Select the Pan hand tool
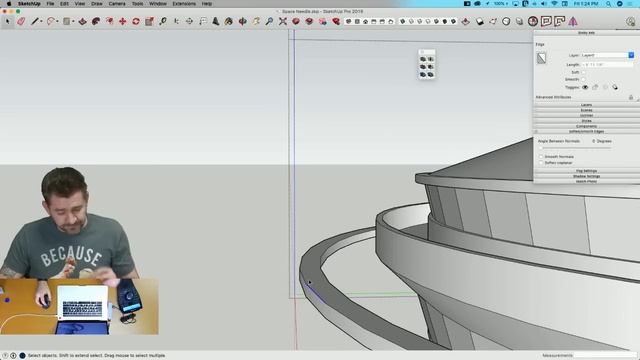 [256, 21]
